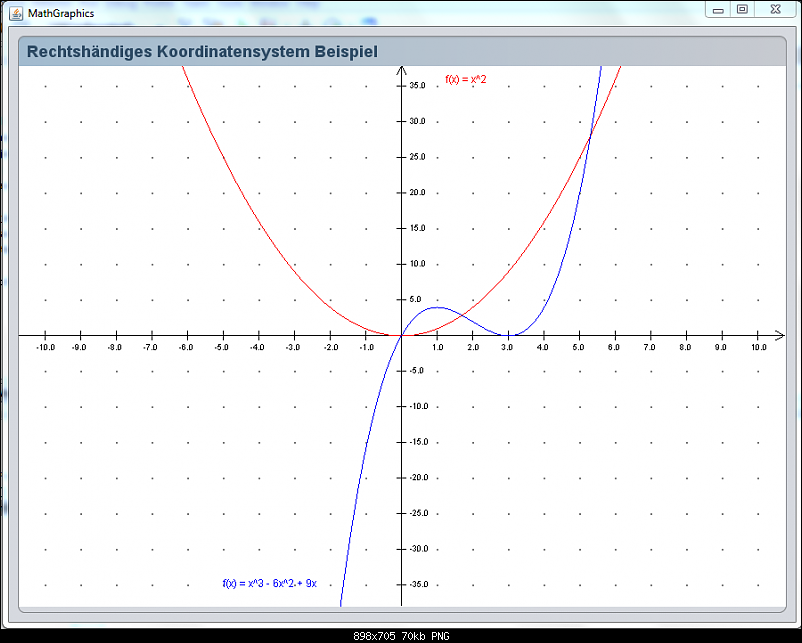Click the red f(x) = x^2 label
The width and height of the screenshot is (802, 643).
(x=465, y=79)
